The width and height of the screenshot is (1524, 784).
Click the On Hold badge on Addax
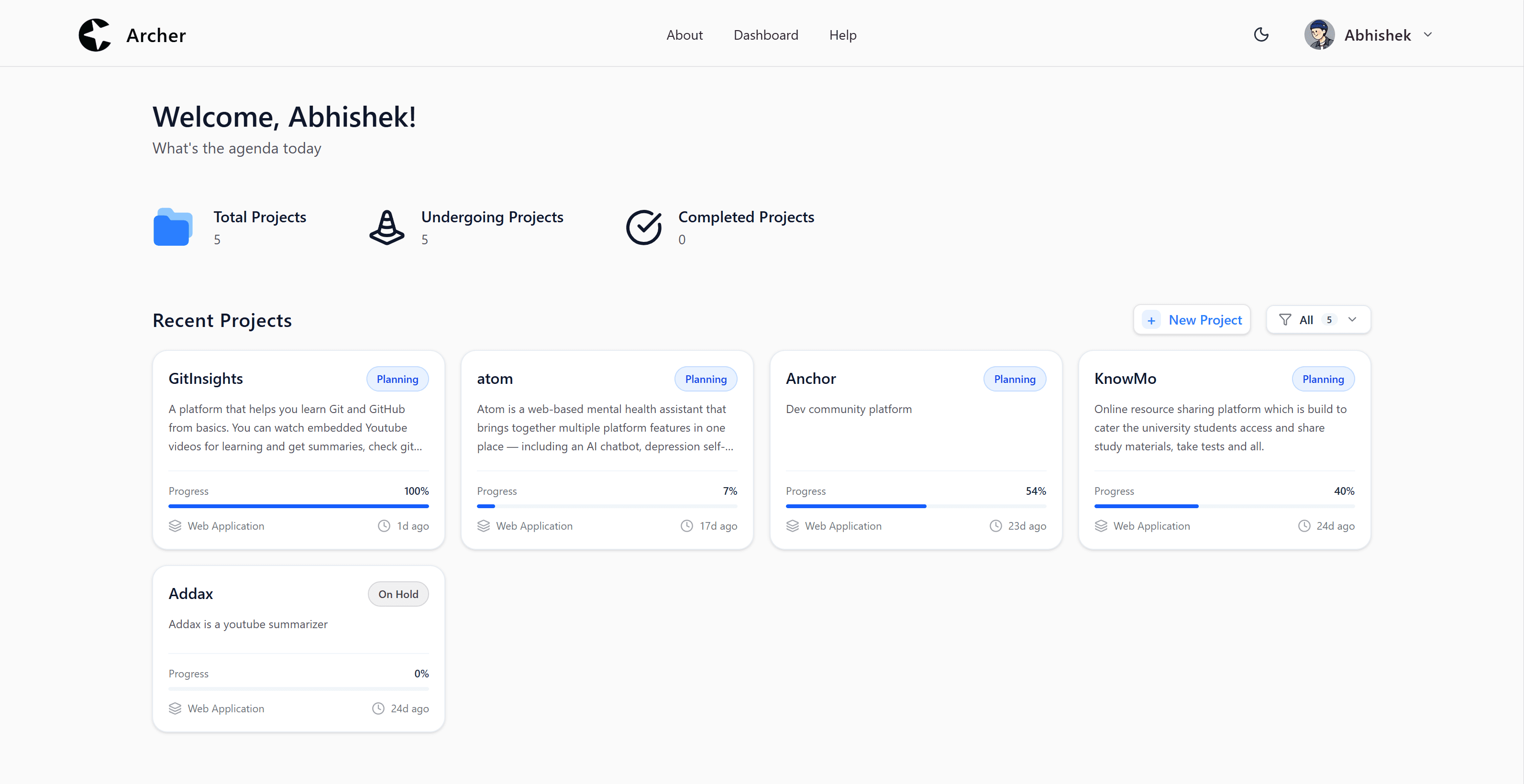[398, 594]
